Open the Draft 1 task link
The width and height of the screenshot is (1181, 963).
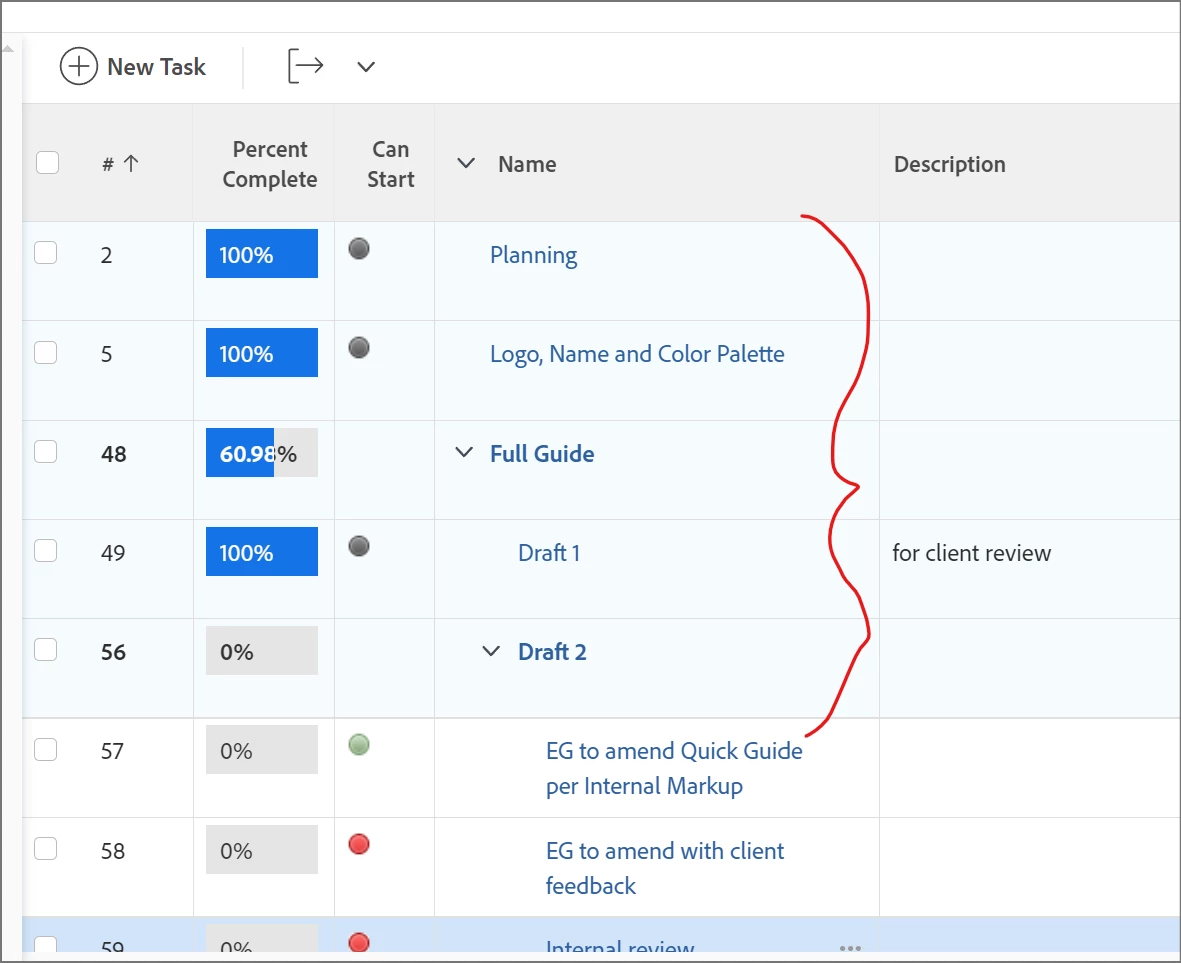point(549,553)
